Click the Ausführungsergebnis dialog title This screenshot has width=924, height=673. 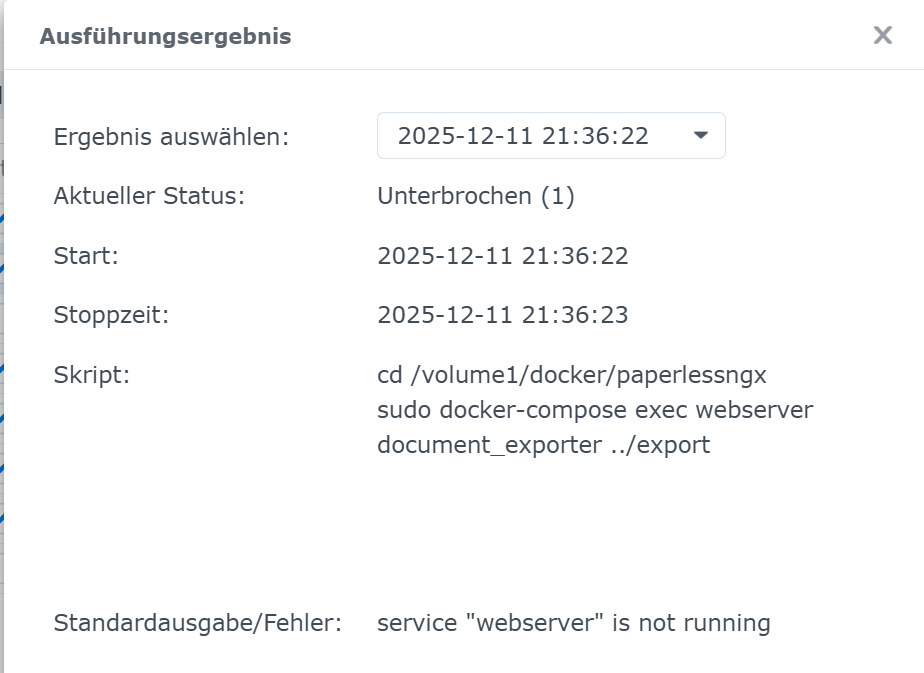pos(165,37)
